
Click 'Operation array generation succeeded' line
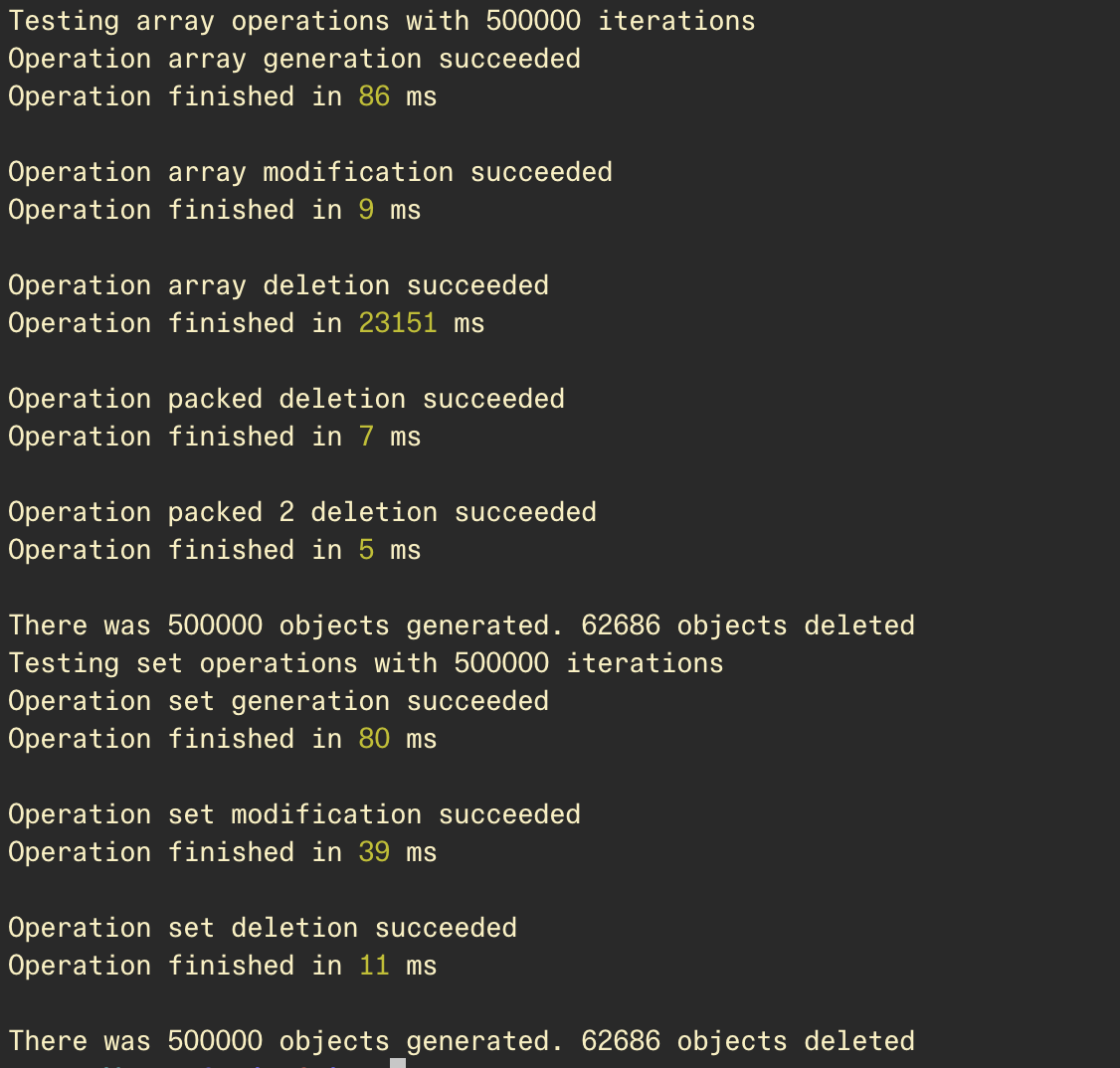coord(294,60)
